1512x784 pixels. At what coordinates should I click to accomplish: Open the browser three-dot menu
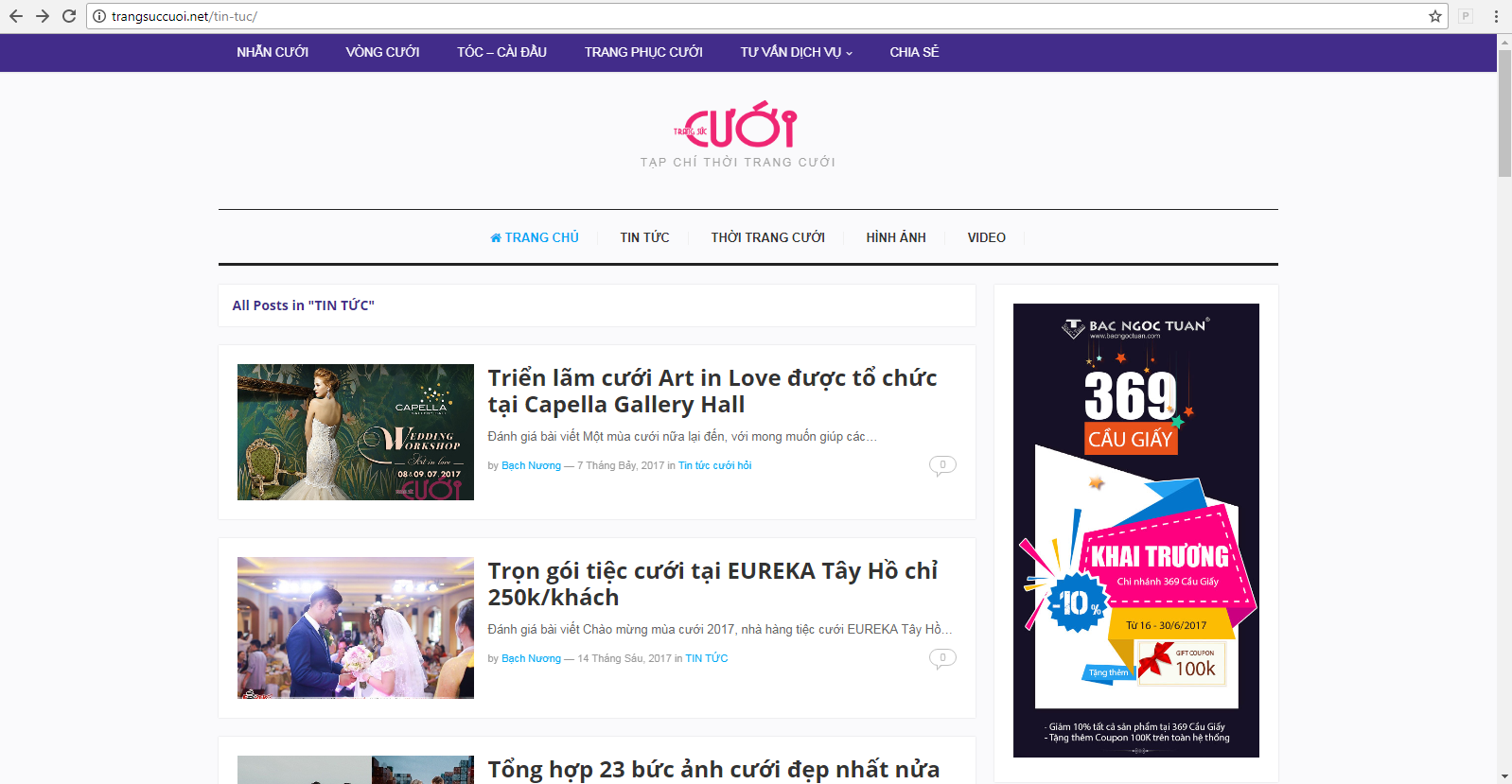1496,16
